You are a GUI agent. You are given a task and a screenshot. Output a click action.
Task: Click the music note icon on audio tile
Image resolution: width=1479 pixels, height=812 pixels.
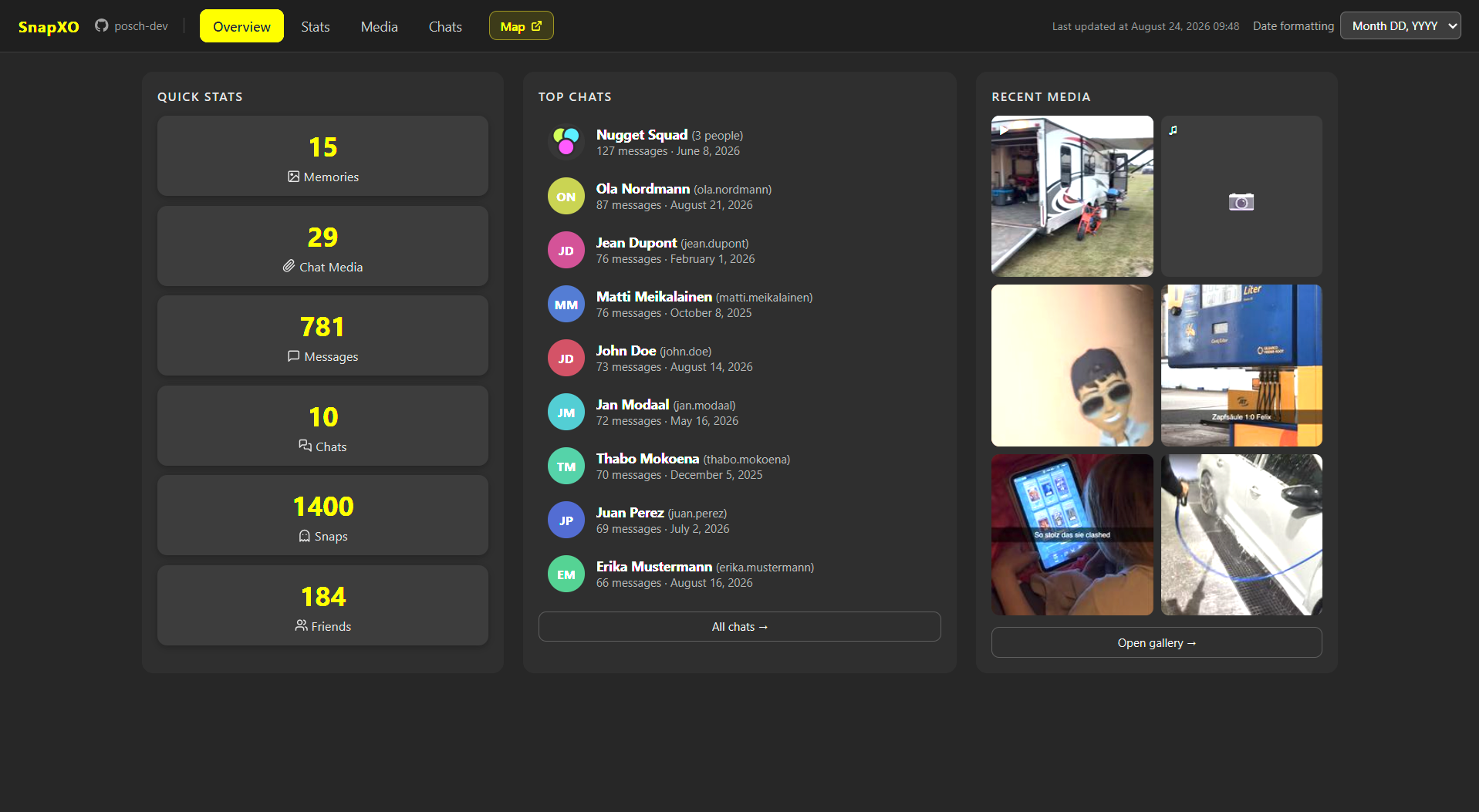(1173, 130)
